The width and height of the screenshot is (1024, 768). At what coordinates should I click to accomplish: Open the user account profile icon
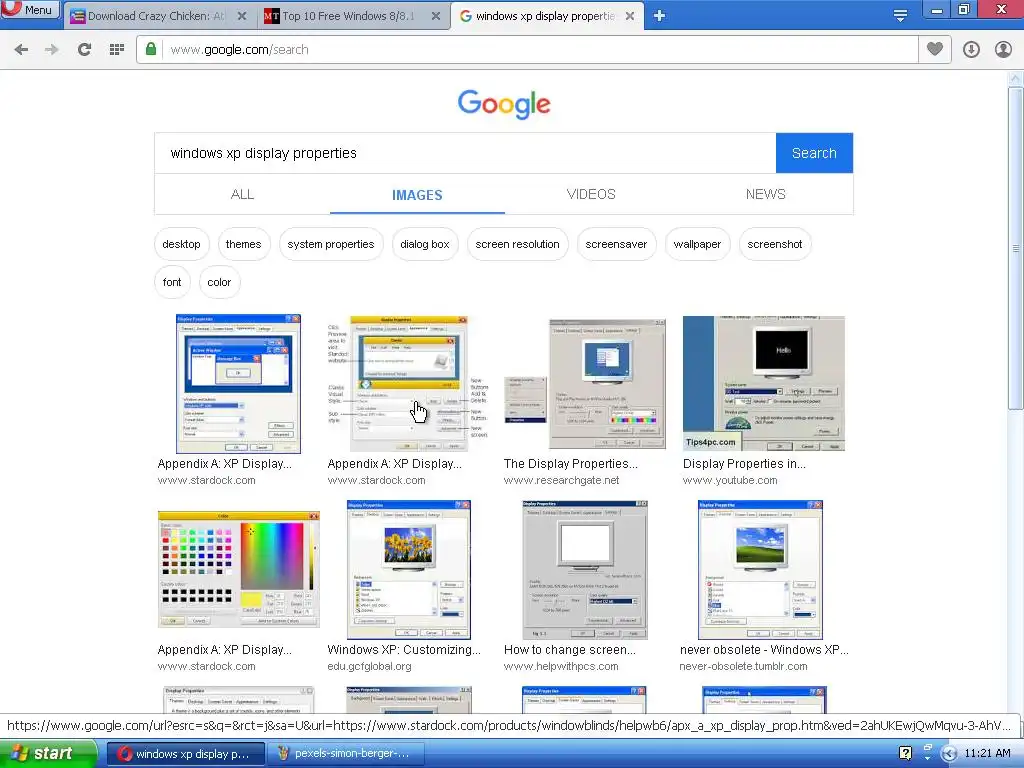tap(1003, 50)
